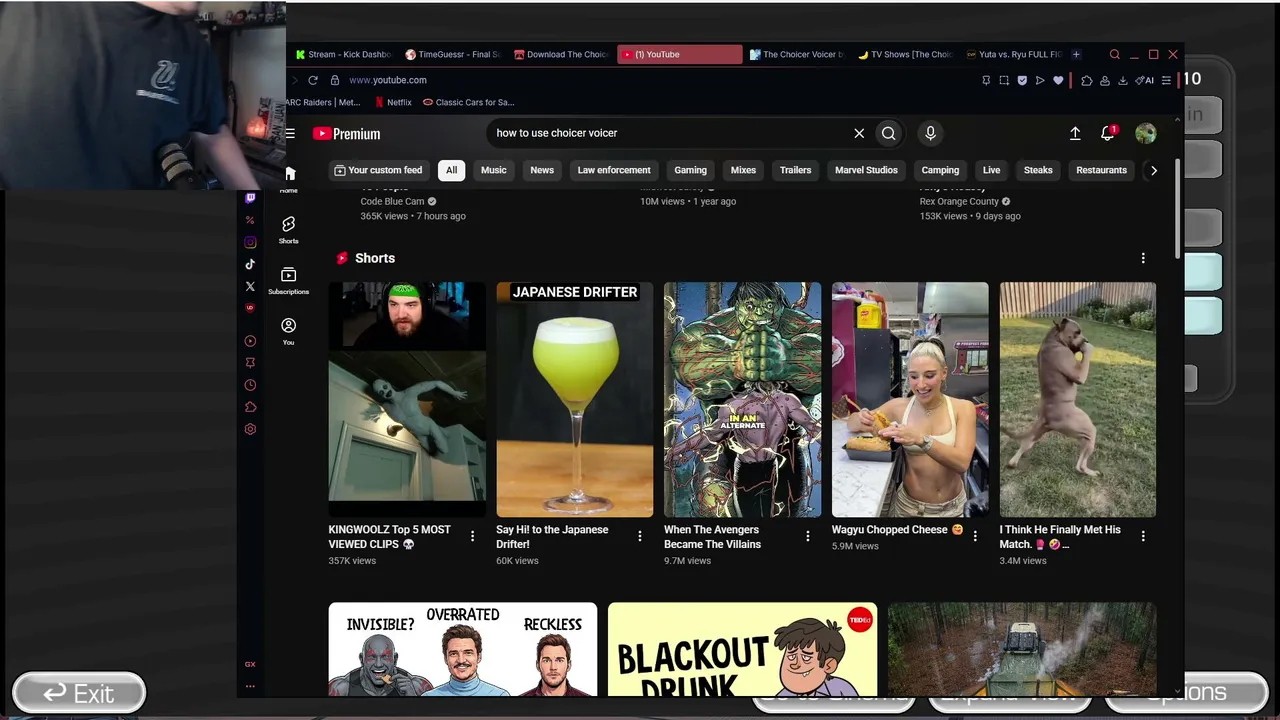Select the Music filter chip
Image resolution: width=1280 pixels, height=720 pixels.
494,170
